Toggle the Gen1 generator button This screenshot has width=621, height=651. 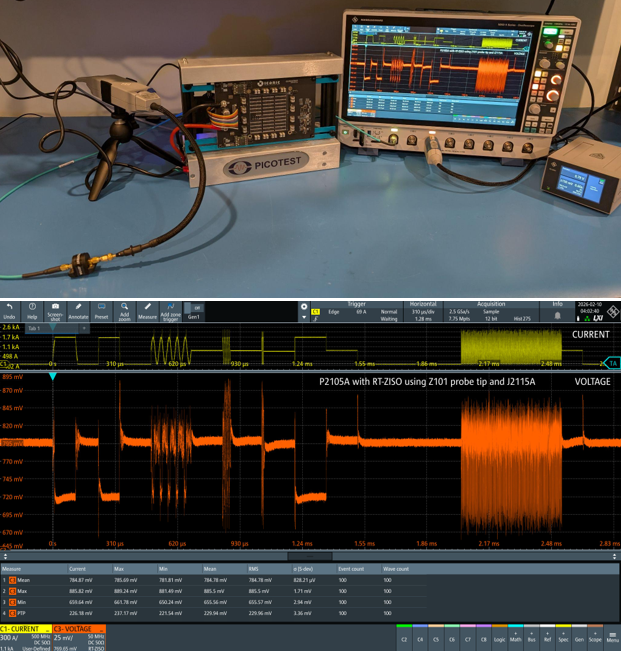point(195,311)
